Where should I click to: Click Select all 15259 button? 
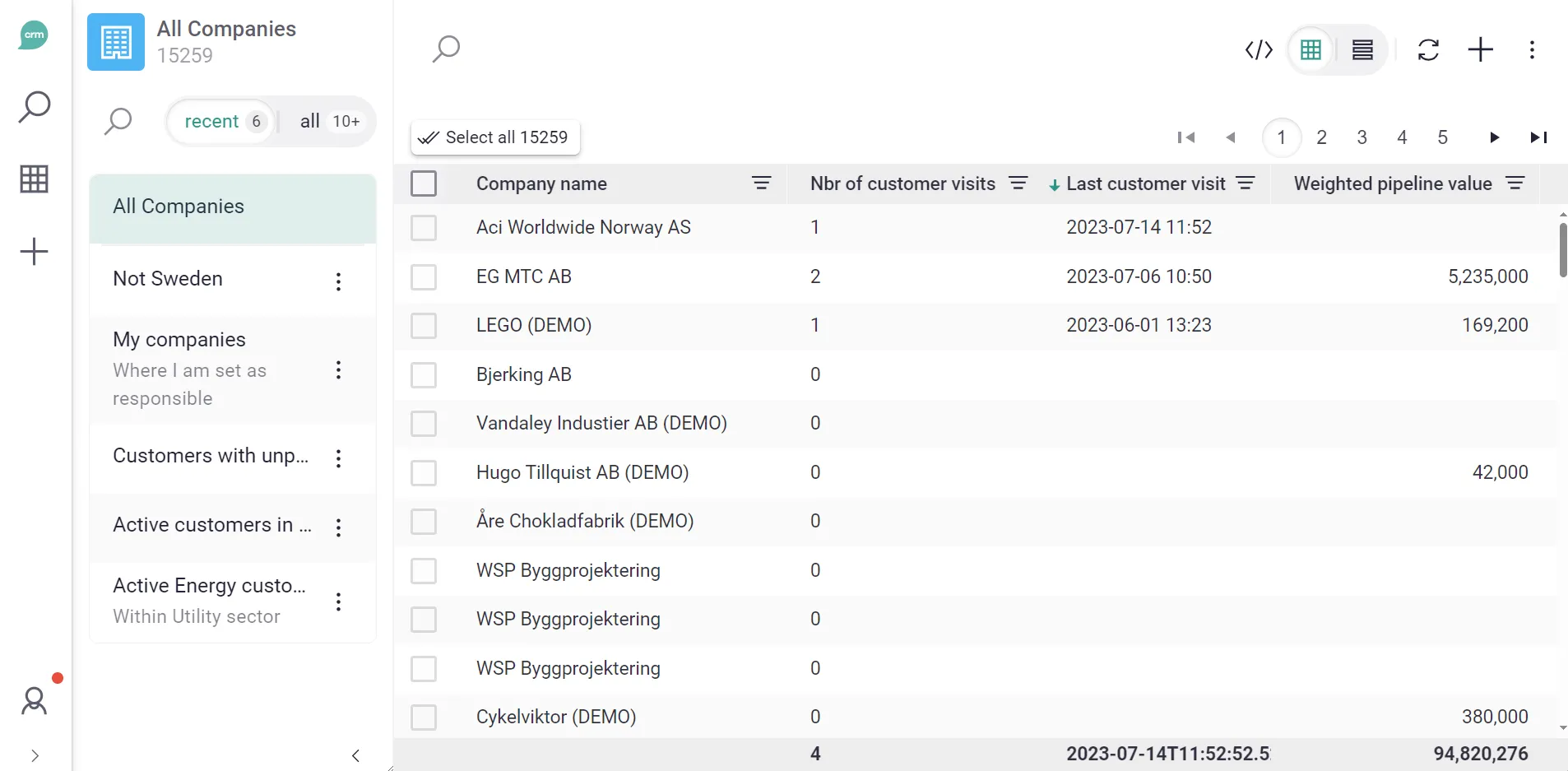point(495,137)
